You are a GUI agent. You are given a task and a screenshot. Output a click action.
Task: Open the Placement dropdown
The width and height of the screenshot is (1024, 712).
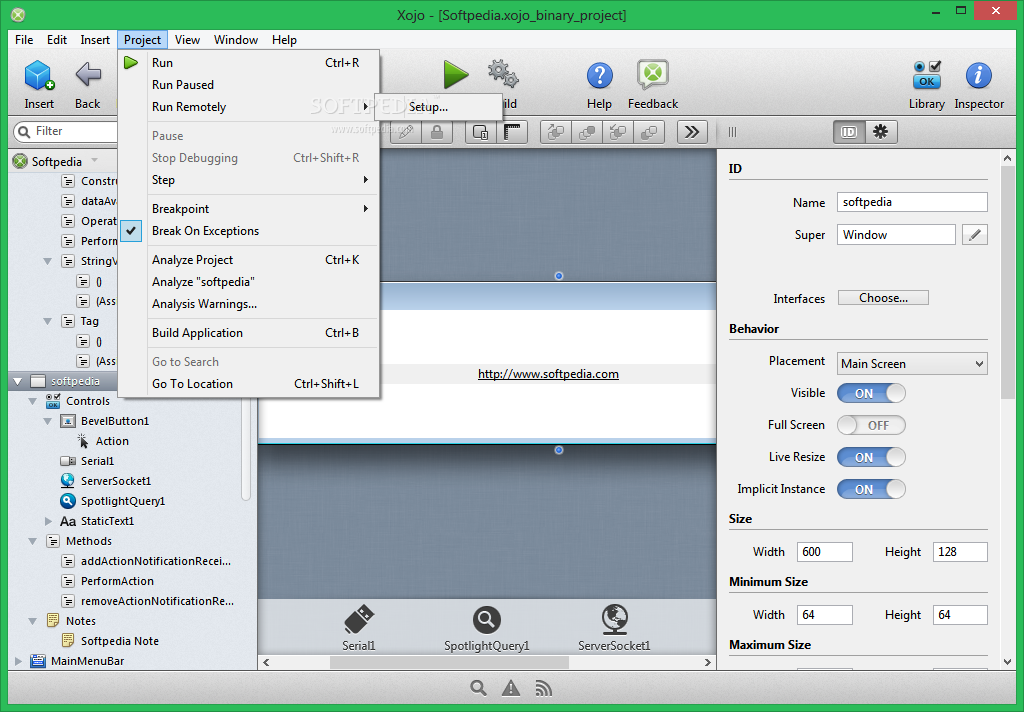[x=912, y=364]
